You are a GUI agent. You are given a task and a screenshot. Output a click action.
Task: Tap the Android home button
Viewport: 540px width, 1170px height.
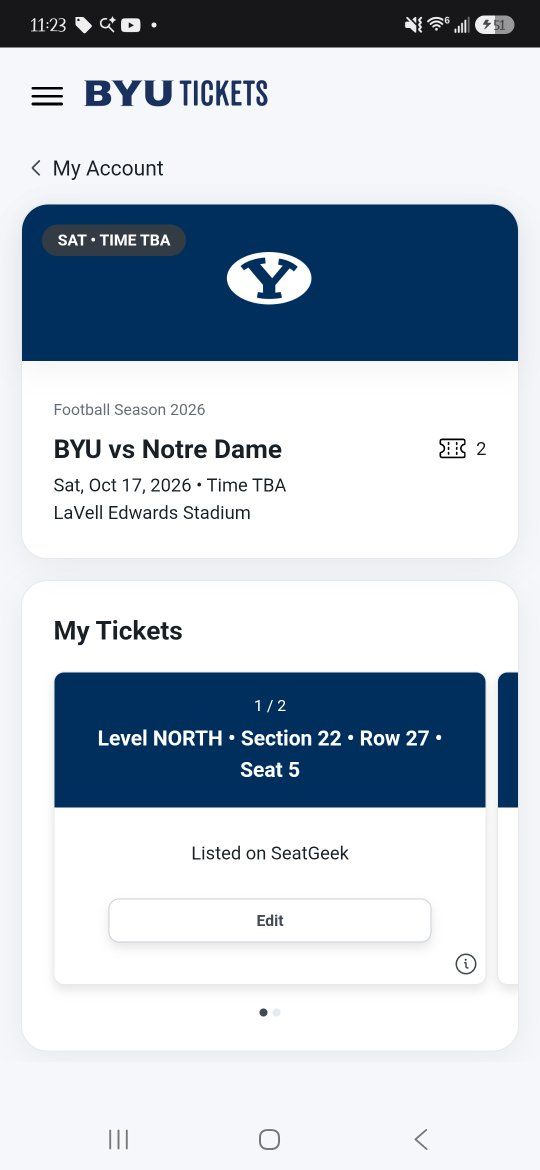tap(269, 1139)
